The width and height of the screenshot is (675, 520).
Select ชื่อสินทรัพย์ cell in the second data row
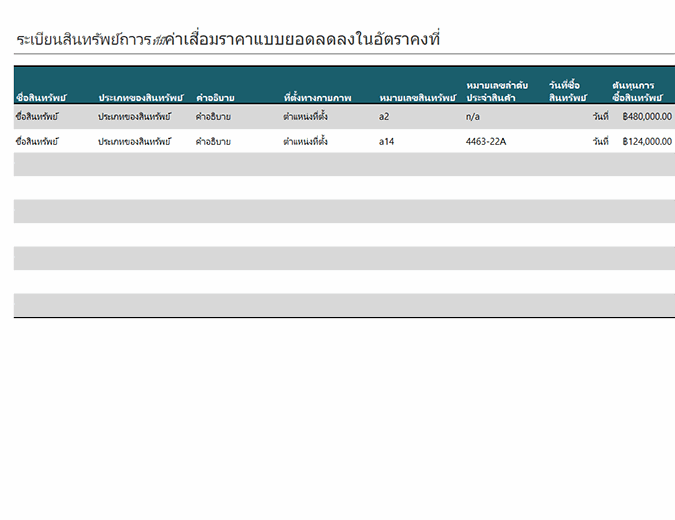click(37, 142)
